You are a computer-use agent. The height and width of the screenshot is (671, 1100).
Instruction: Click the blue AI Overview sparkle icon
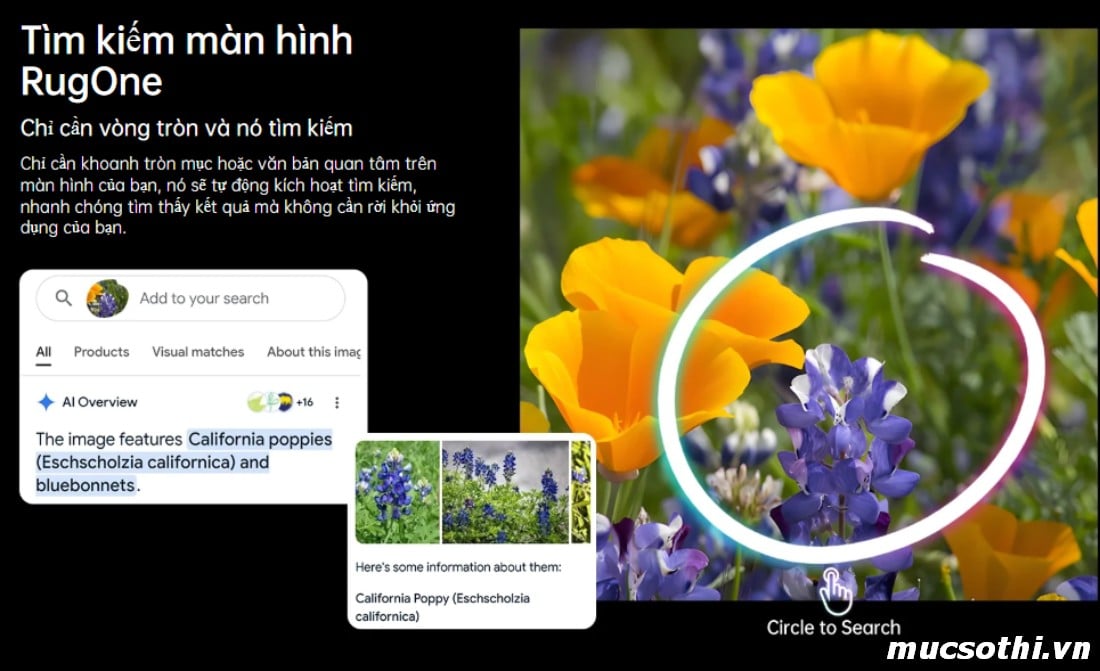coord(46,402)
